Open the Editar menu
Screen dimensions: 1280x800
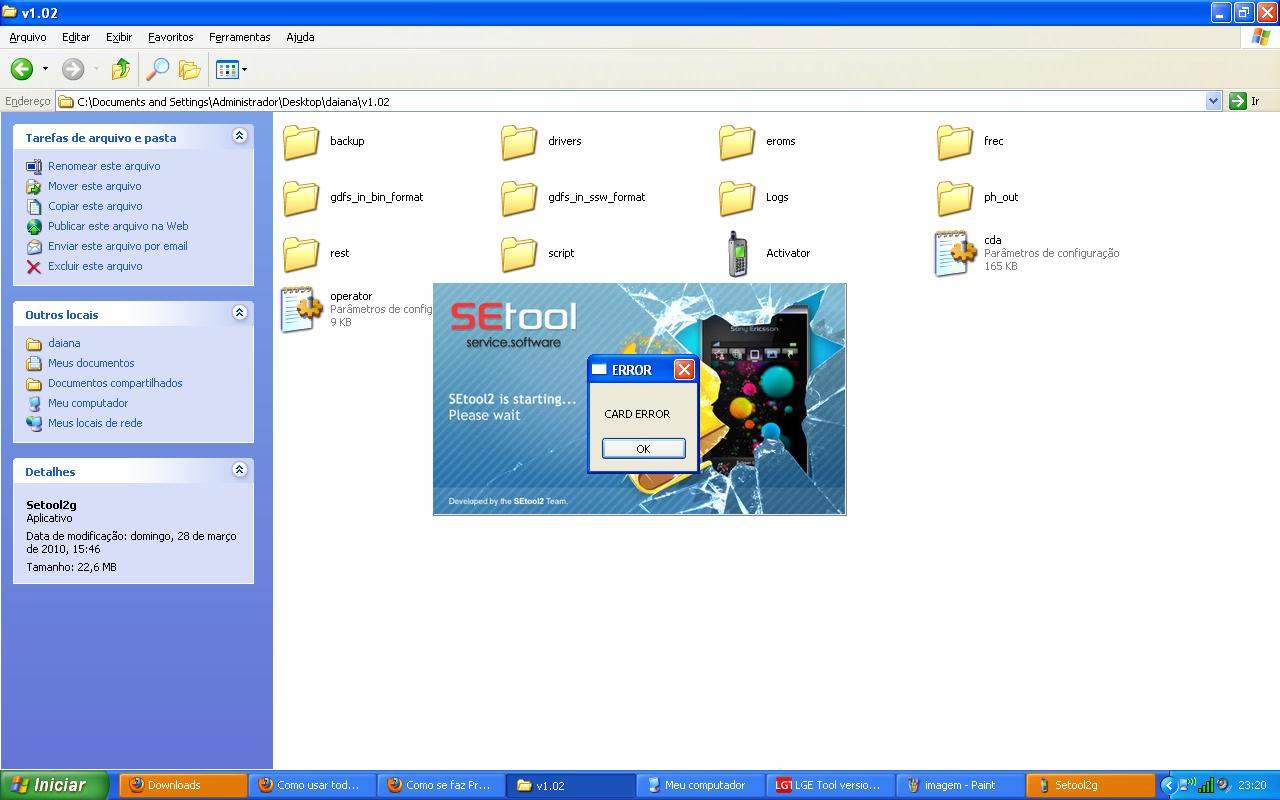pos(76,37)
